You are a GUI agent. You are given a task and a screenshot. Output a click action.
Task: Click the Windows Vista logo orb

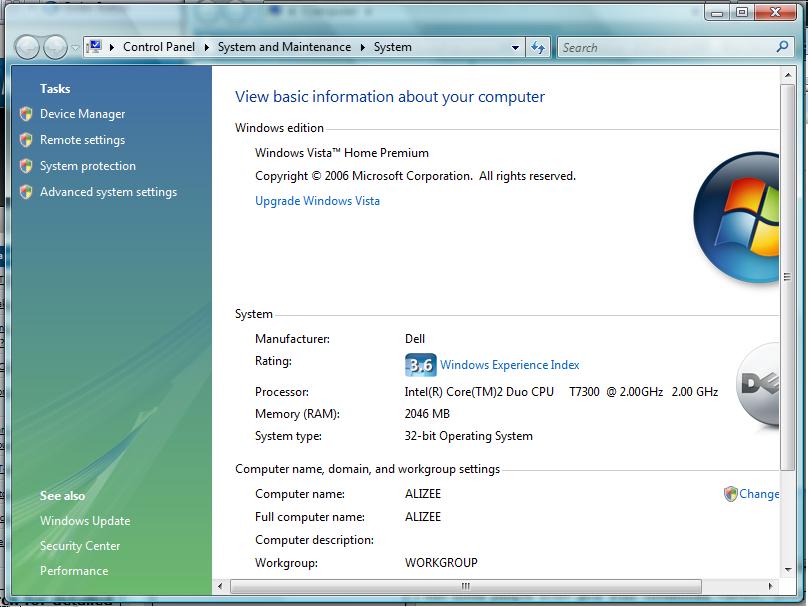[736, 217]
